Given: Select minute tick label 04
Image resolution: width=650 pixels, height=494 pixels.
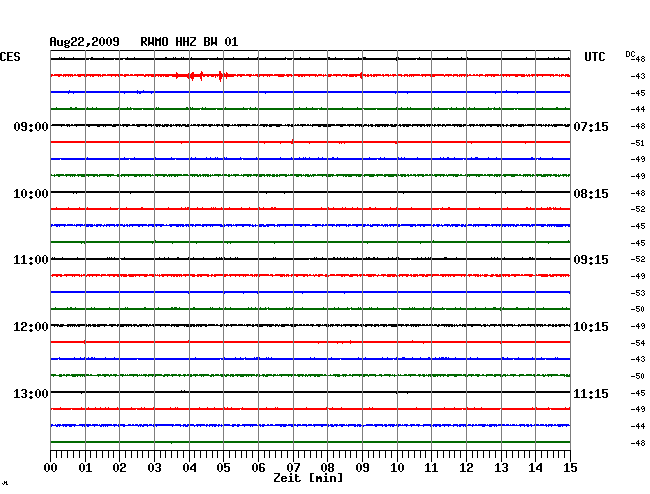Looking at the screenshot, I should [189, 467].
